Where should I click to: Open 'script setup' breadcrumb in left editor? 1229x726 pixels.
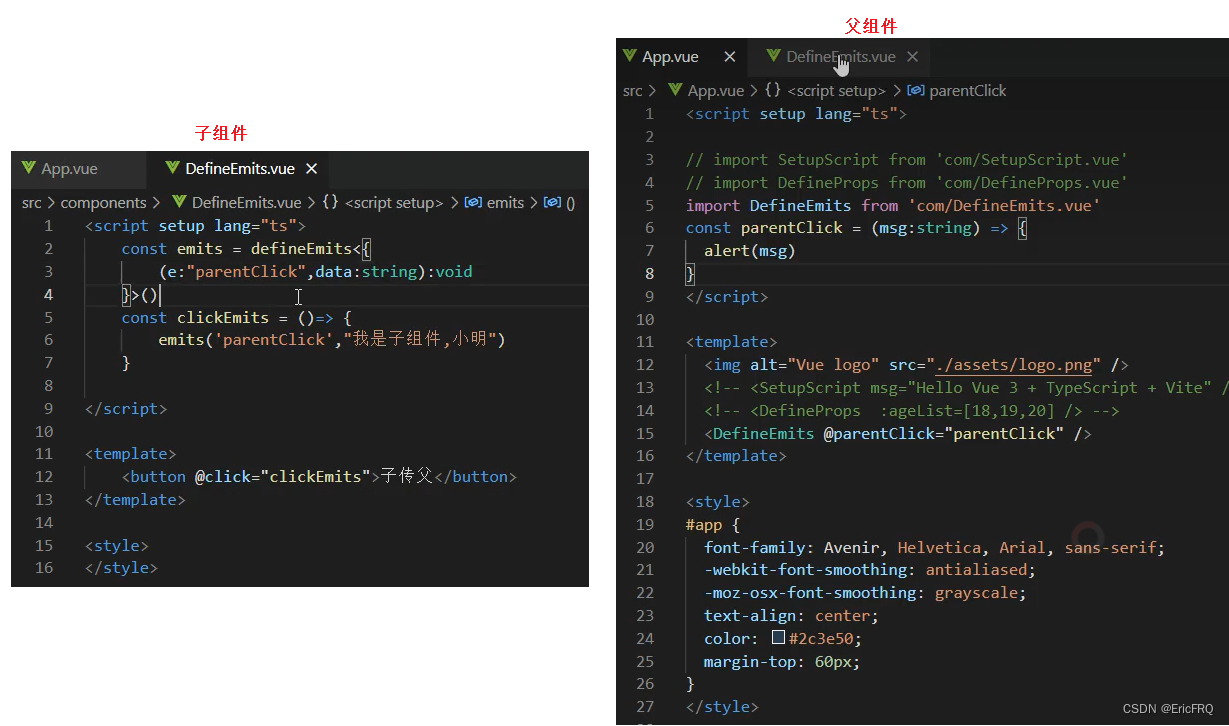coord(394,202)
